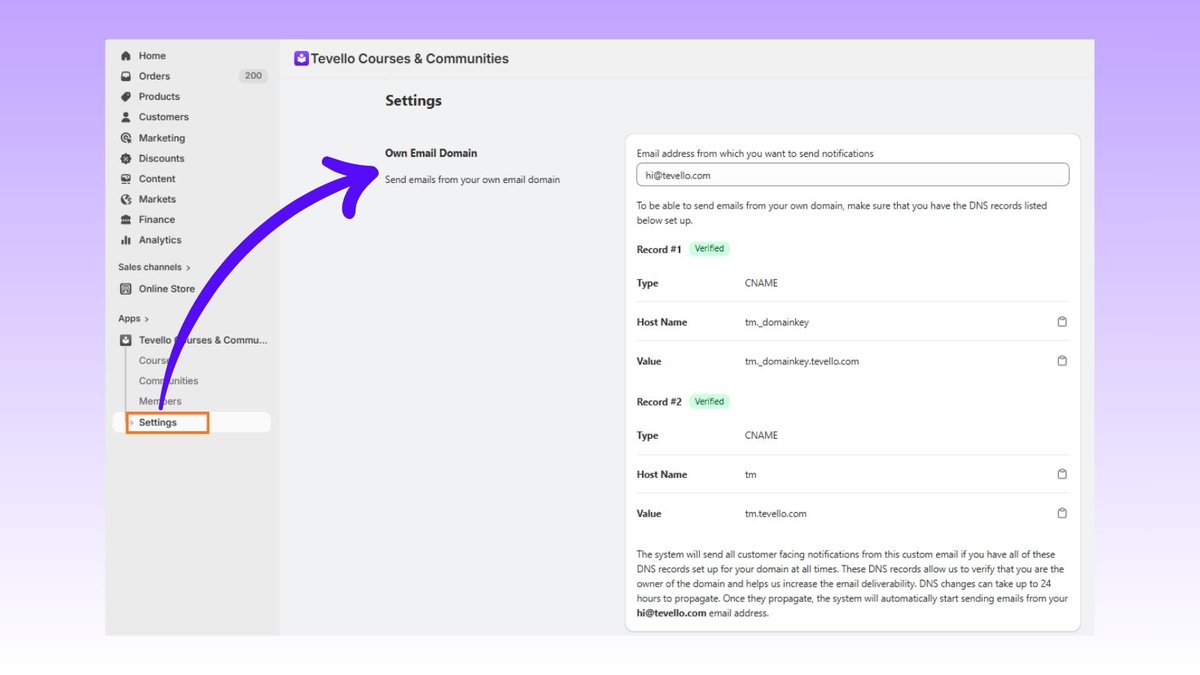
Task: Click the tm._domainkey host name text
Action: coord(779,322)
